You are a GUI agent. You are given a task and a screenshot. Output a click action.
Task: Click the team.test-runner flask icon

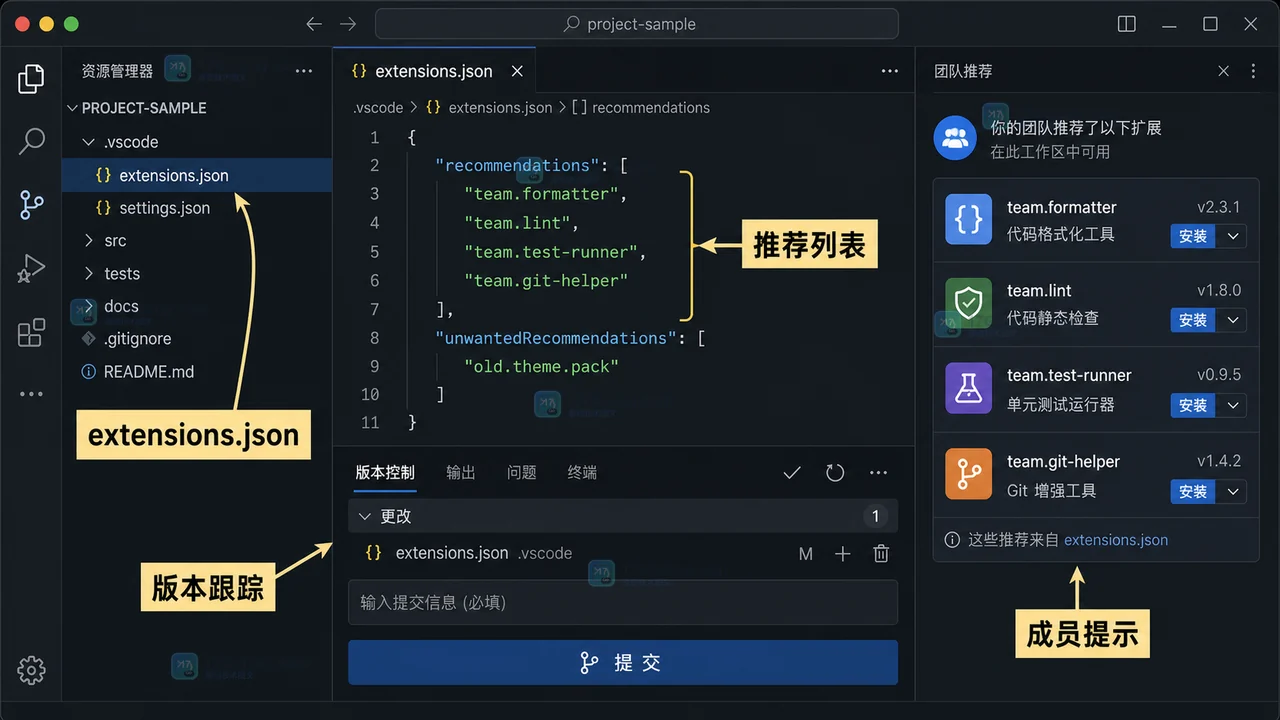[x=968, y=388]
